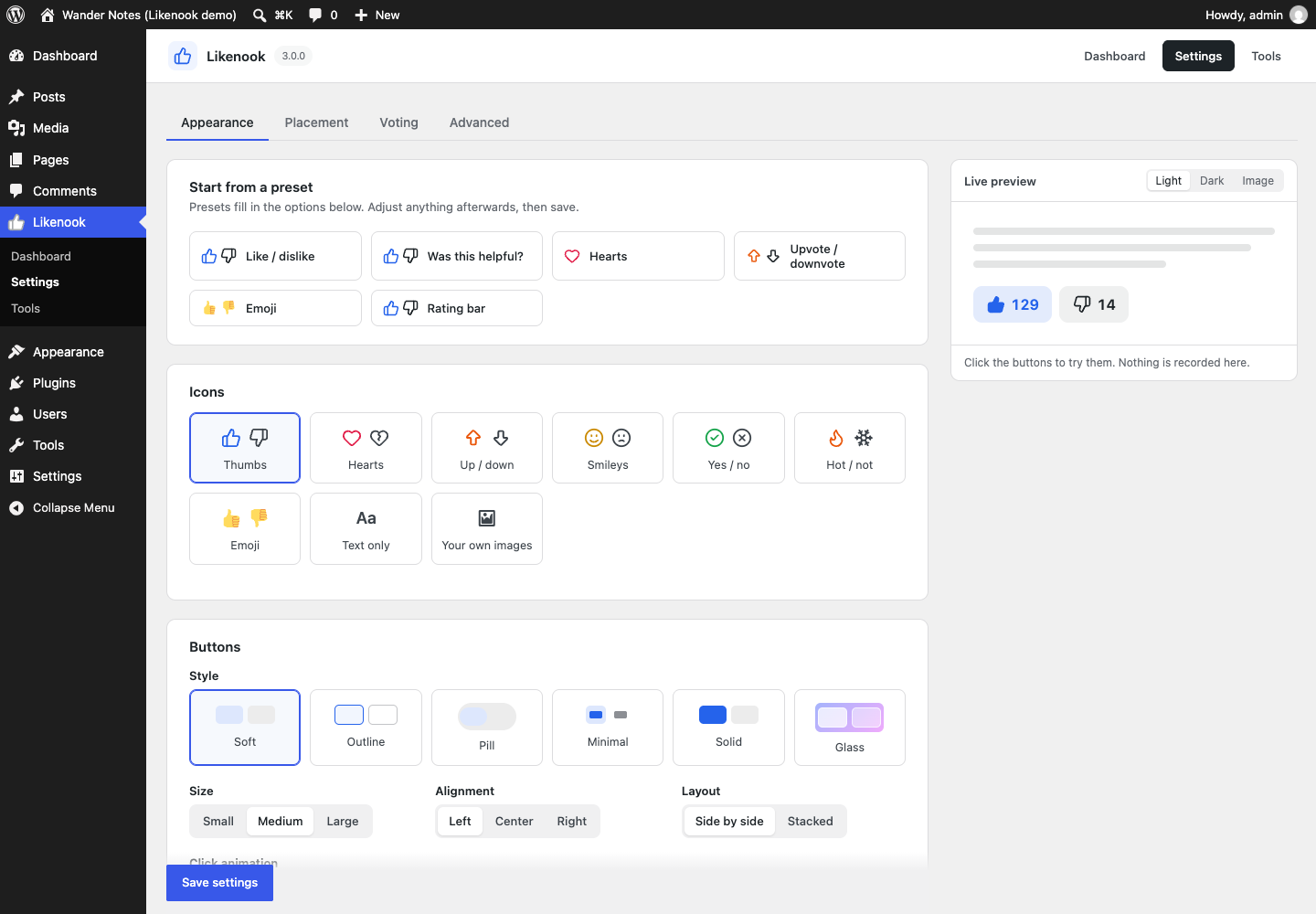1316x914 pixels.
Task: Dislike using the 14 thumbs-down preview button
Action: click(1094, 304)
